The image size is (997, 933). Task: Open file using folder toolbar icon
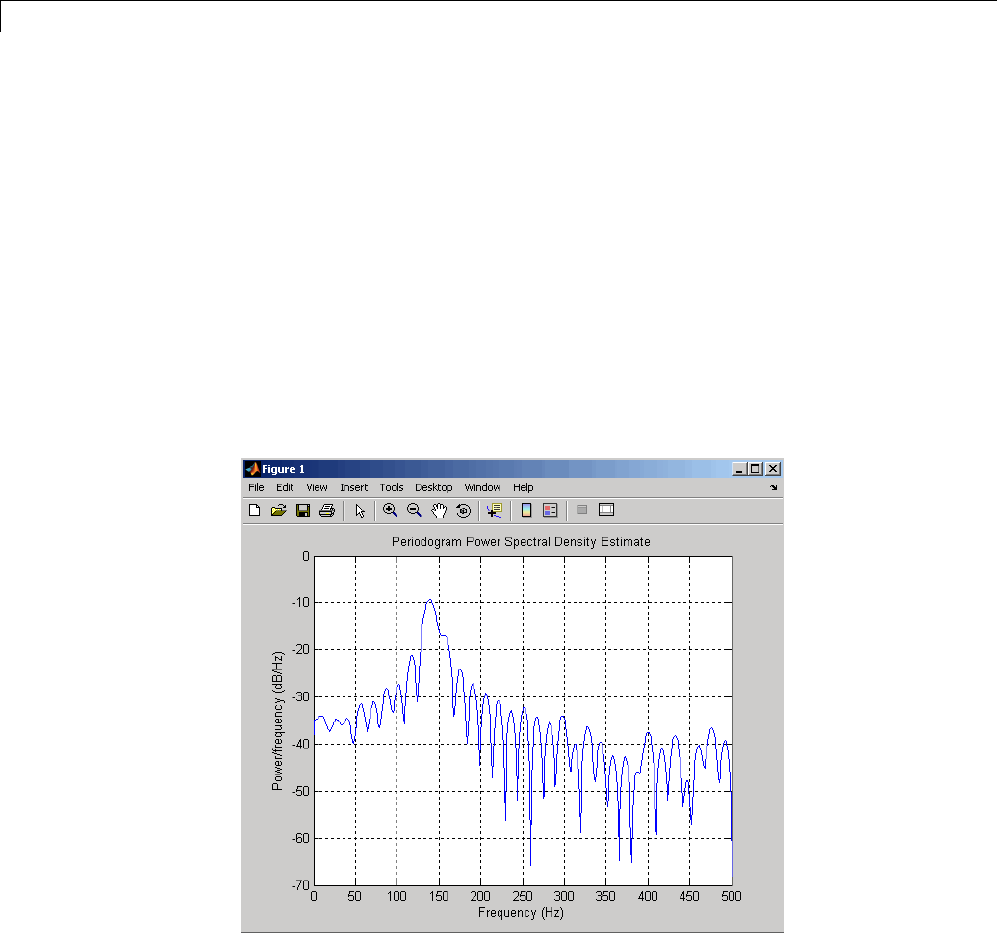click(x=278, y=511)
